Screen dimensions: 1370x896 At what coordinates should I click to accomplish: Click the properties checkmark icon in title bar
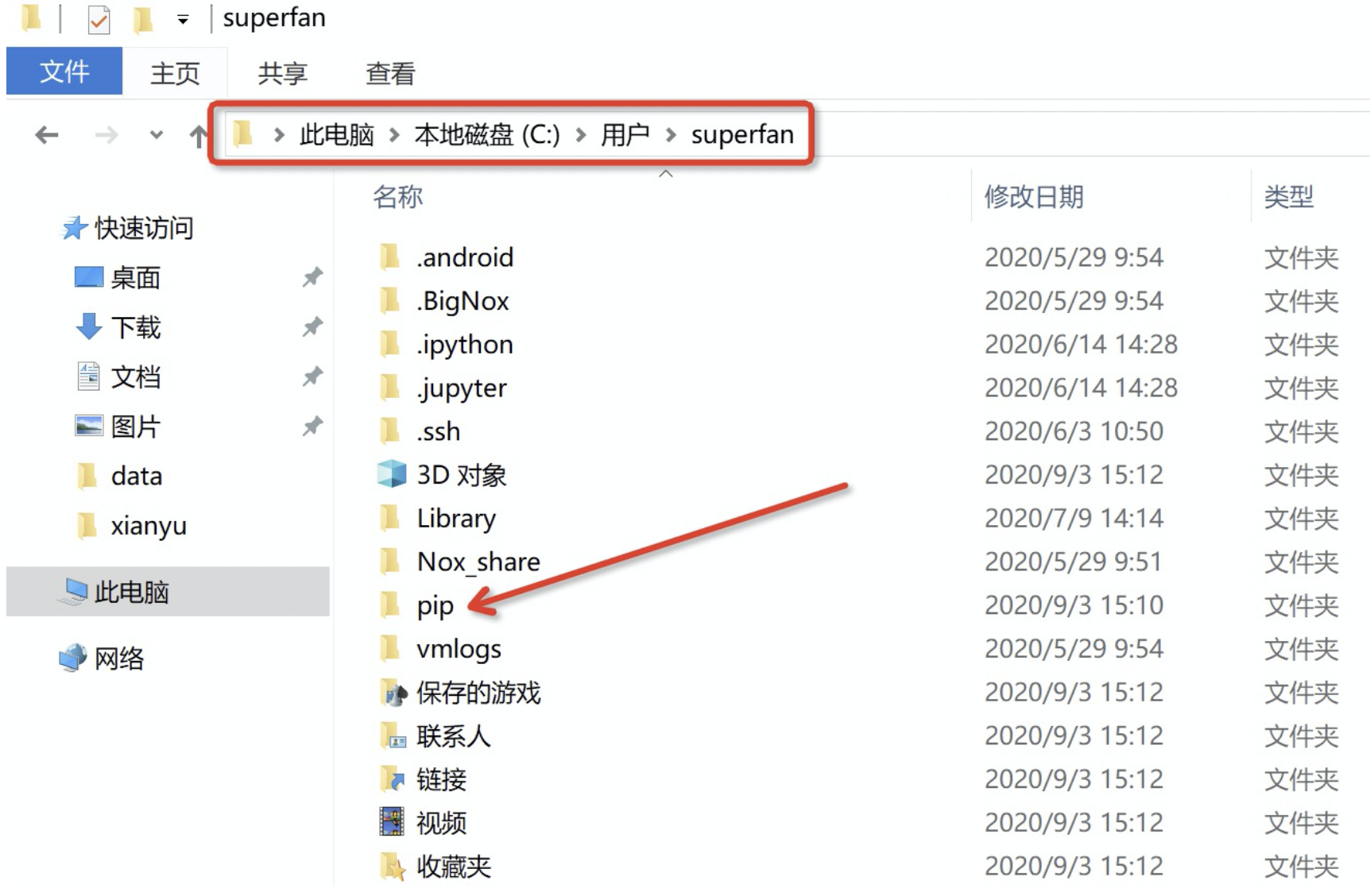pos(99,20)
